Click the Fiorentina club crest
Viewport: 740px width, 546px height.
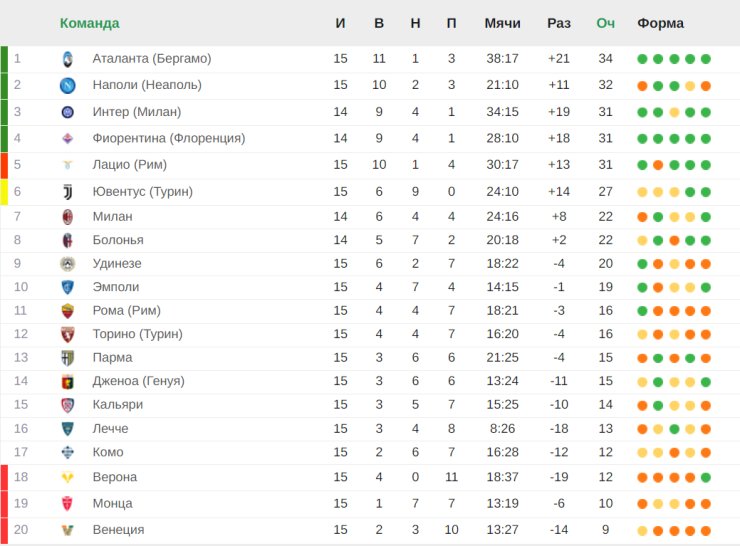[x=67, y=139]
